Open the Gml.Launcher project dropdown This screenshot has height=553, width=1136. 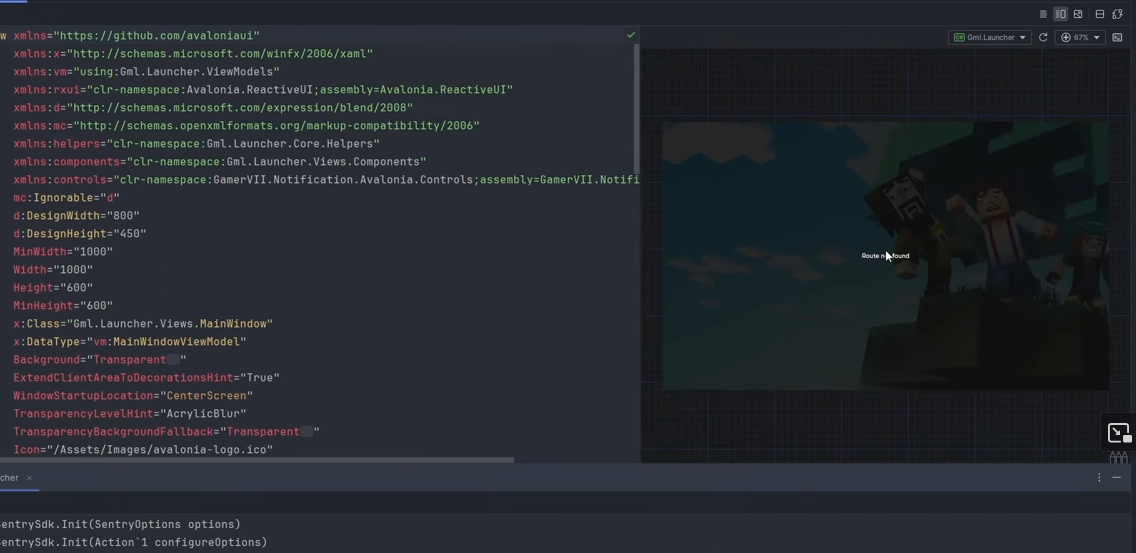pyautogui.click(x=990, y=38)
